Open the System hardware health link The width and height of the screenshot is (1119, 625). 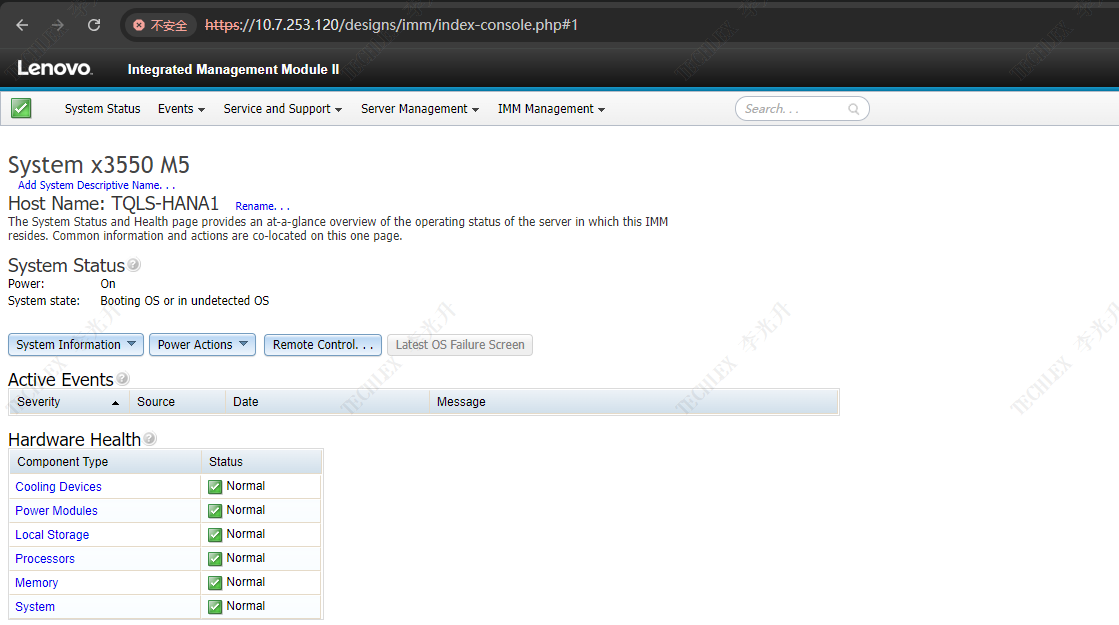35,606
